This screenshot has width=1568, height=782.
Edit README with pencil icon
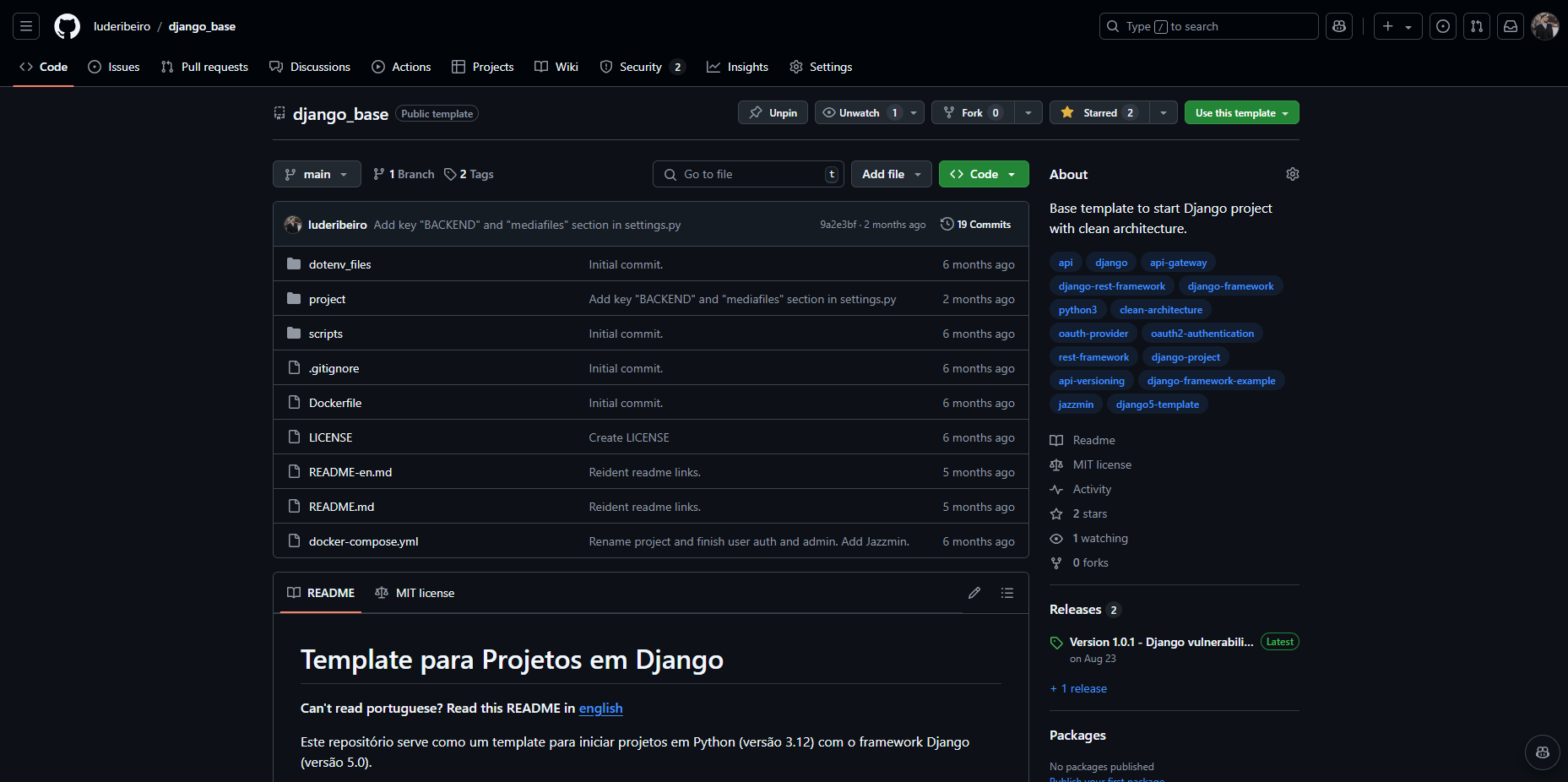[x=974, y=593]
